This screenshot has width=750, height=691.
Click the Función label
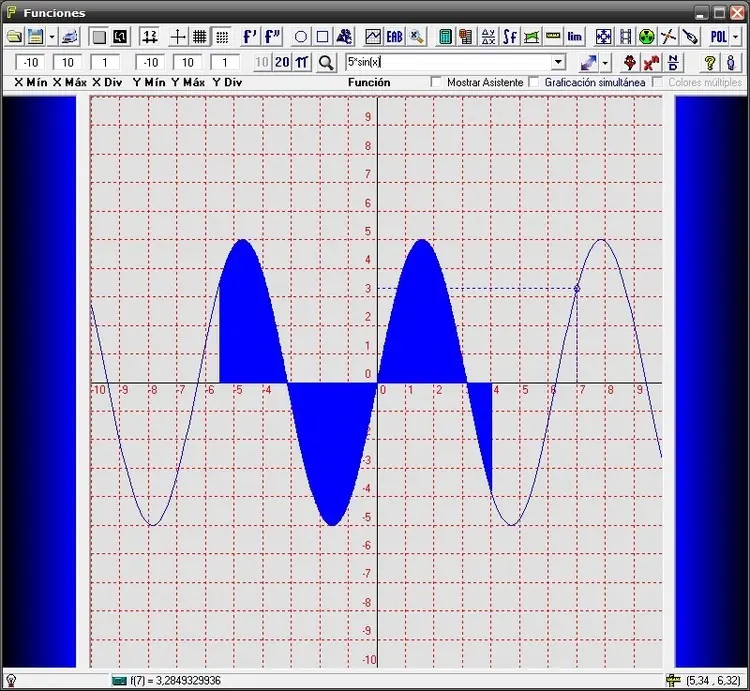pyautogui.click(x=369, y=82)
